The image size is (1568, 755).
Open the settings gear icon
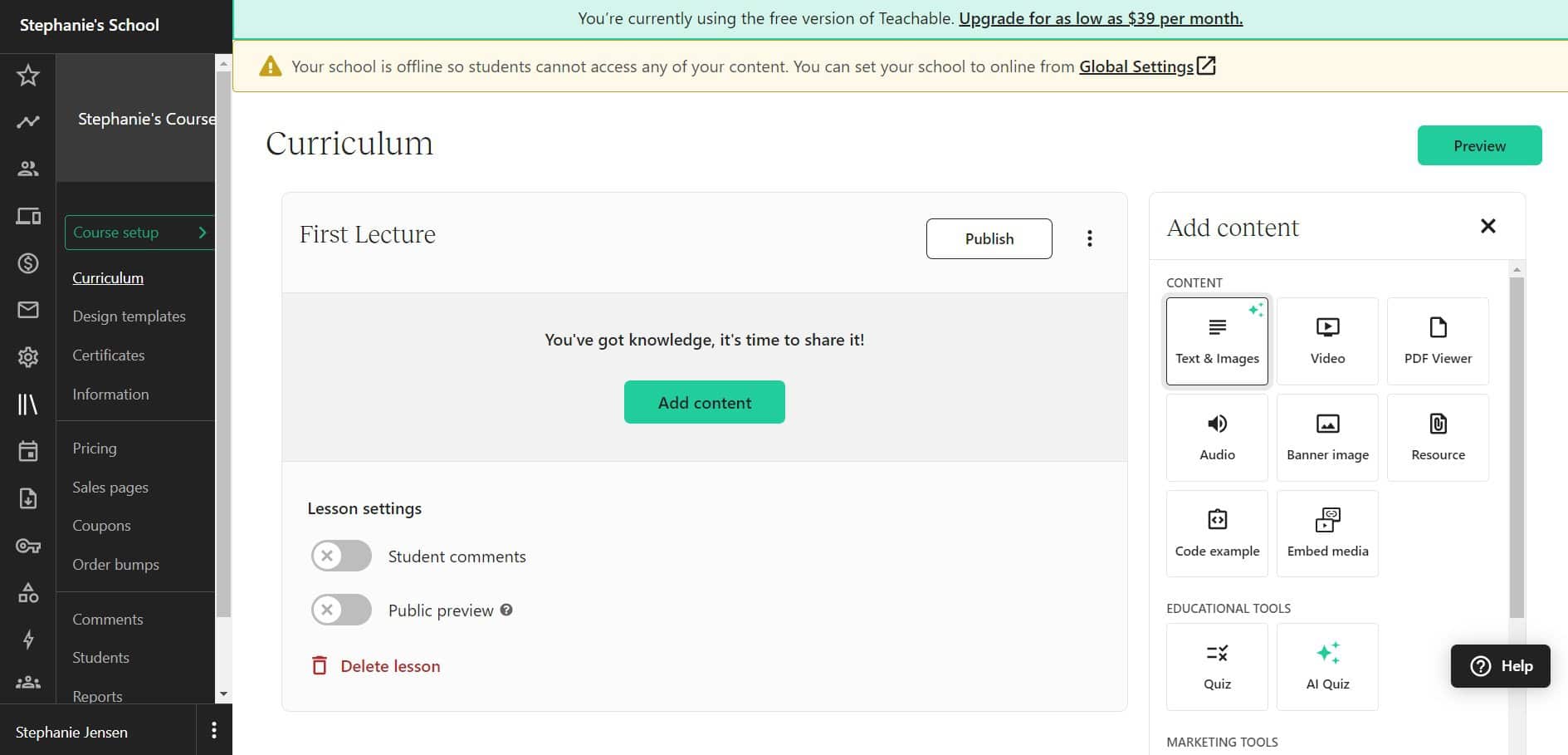28,357
